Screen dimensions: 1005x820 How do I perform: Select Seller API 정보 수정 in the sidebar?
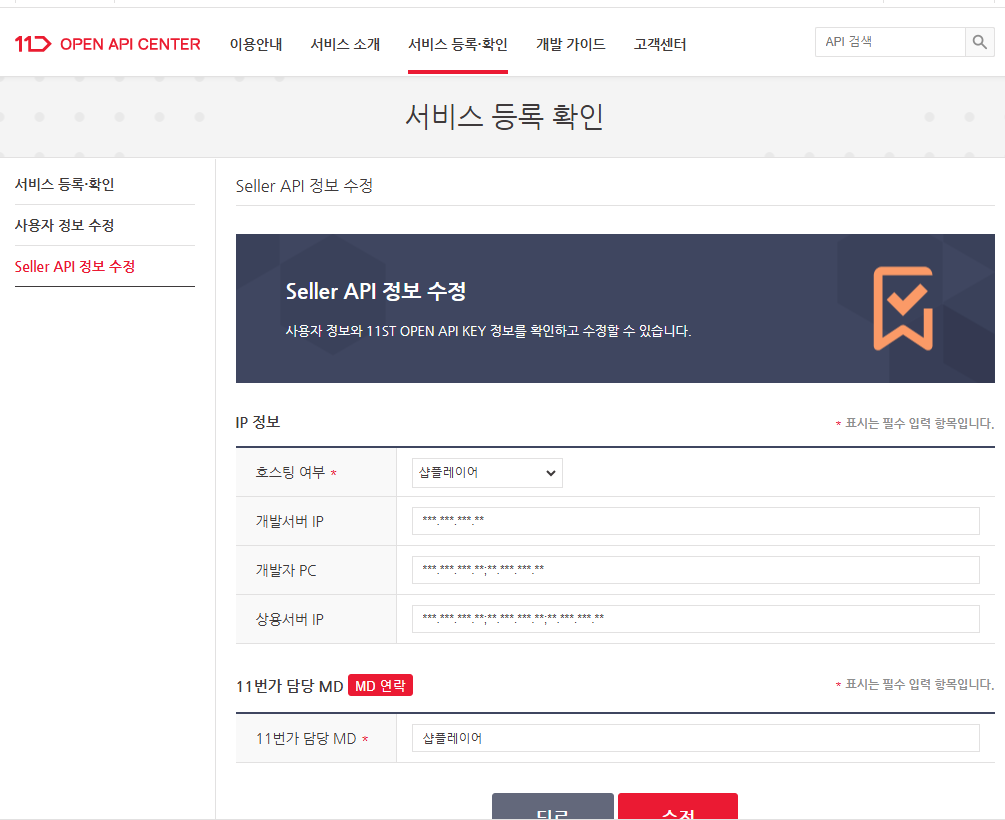tap(75, 267)
